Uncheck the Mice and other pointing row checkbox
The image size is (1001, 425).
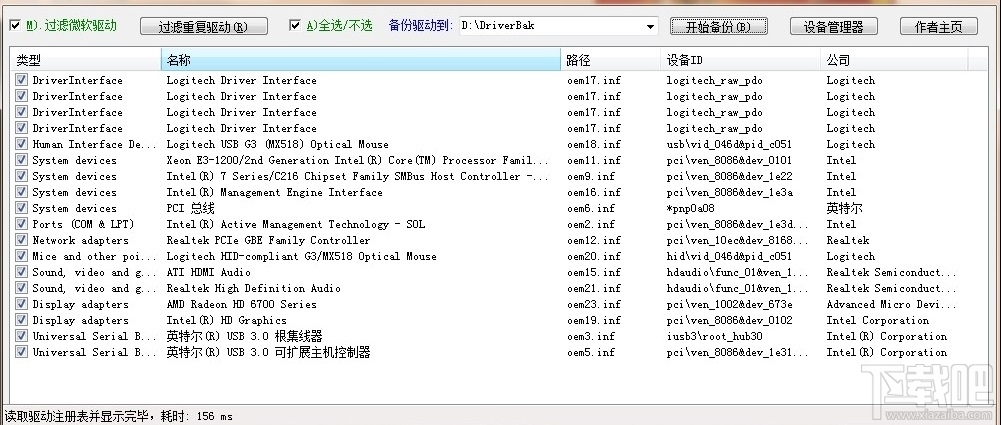[22, 255]
